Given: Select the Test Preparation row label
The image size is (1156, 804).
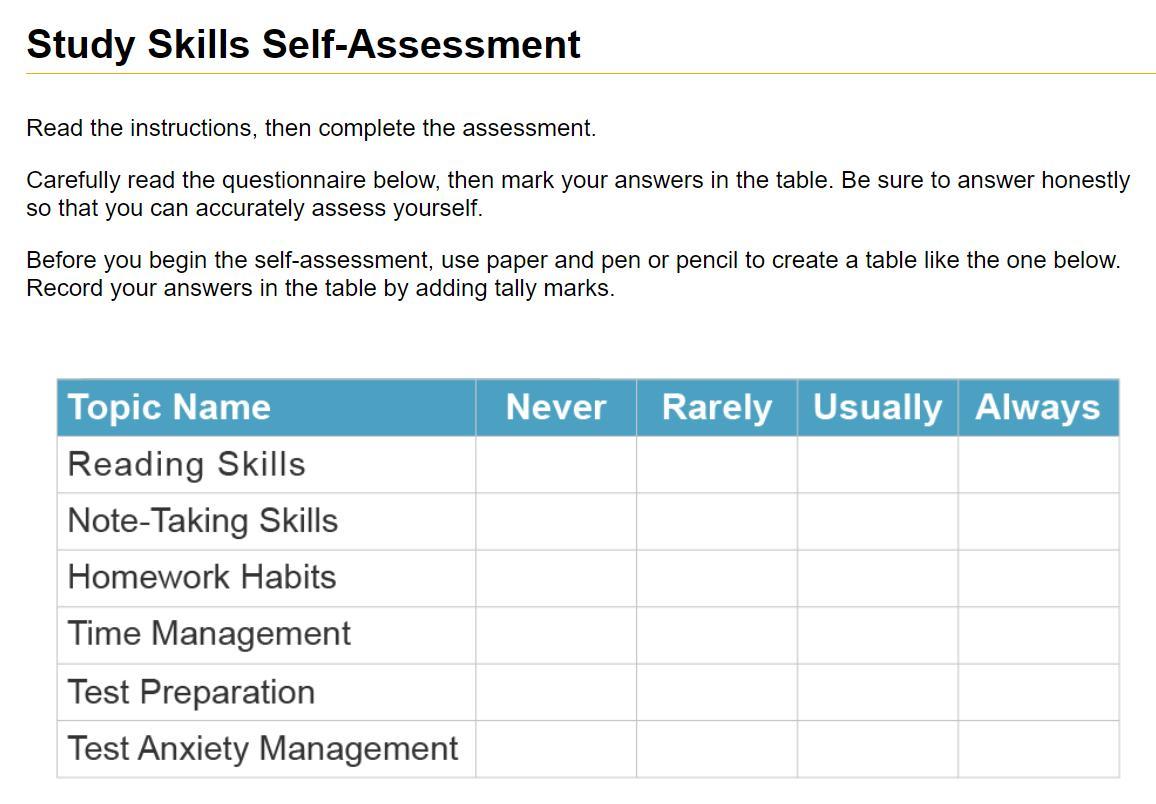Looking at the screenshot, I should click(x=192, y=692).
